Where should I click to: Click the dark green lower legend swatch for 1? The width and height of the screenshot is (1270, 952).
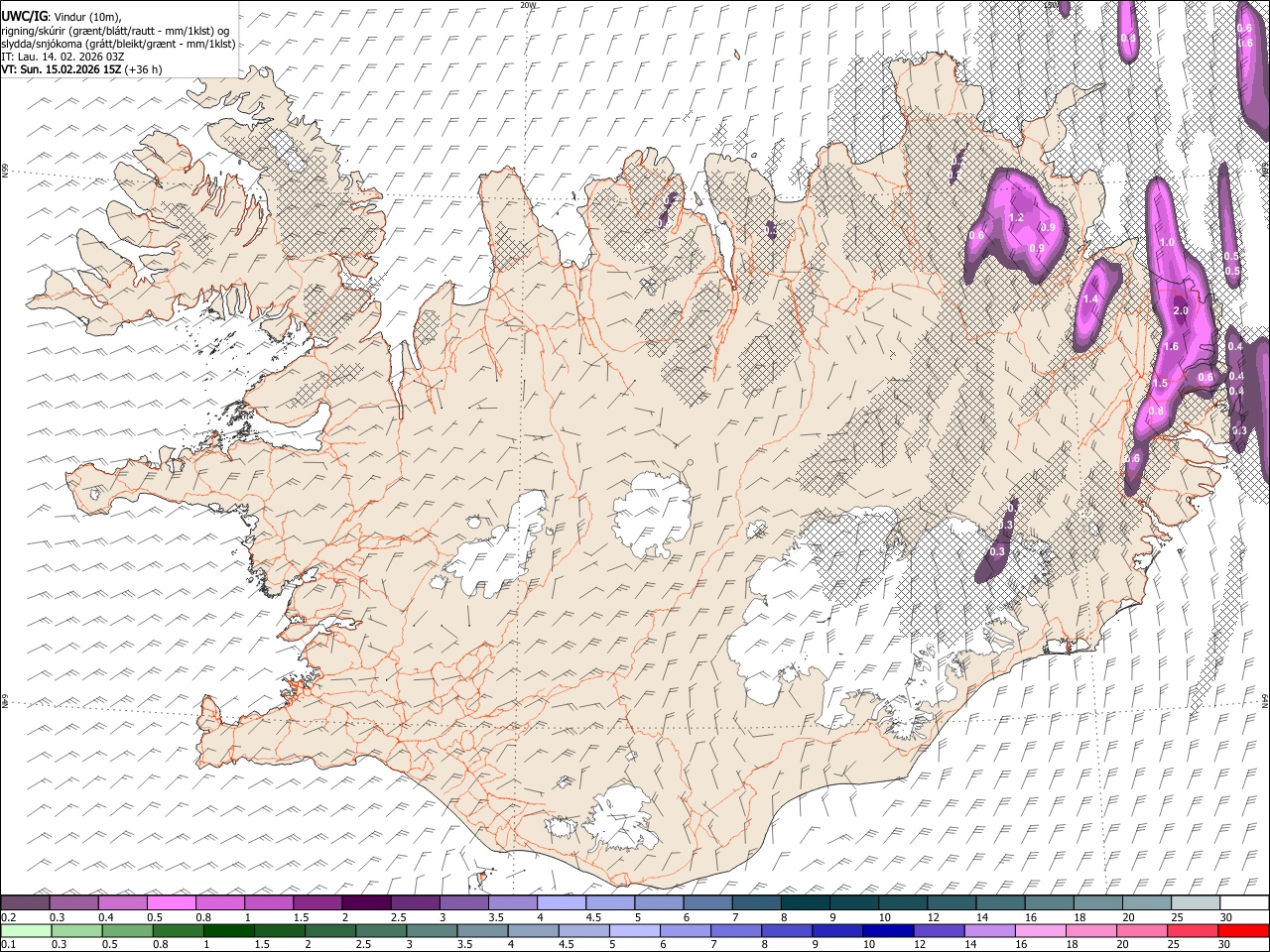click(x=229, y=930)
